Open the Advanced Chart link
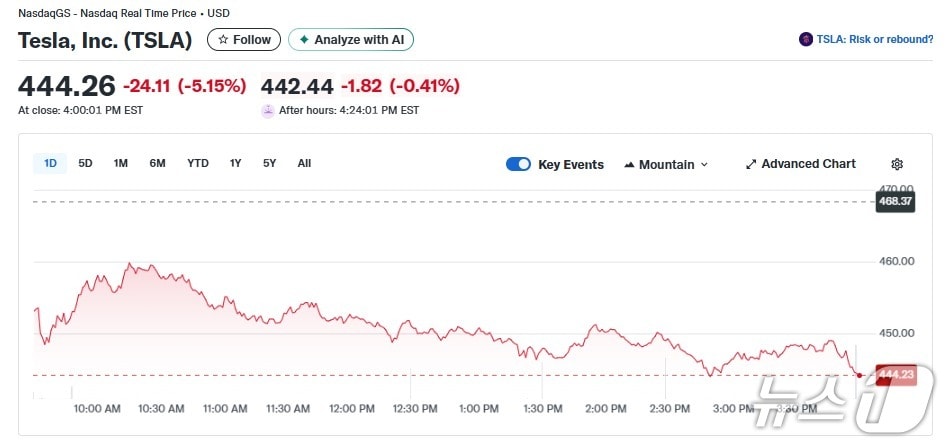The height and width of the screenshot is (447, 948). coord(801,164)
